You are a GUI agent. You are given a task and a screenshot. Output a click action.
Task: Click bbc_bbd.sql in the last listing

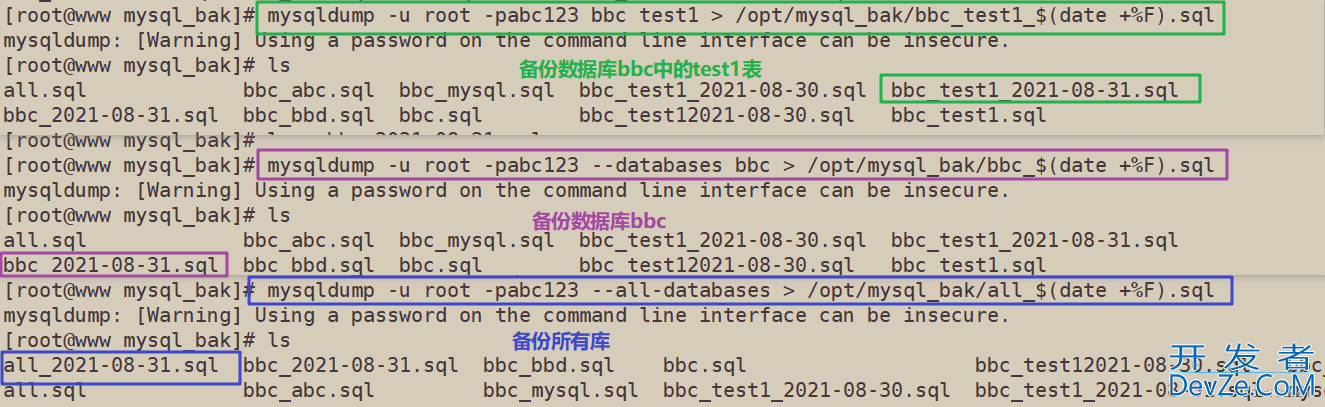pyautogui.click(x=549, y=365)
